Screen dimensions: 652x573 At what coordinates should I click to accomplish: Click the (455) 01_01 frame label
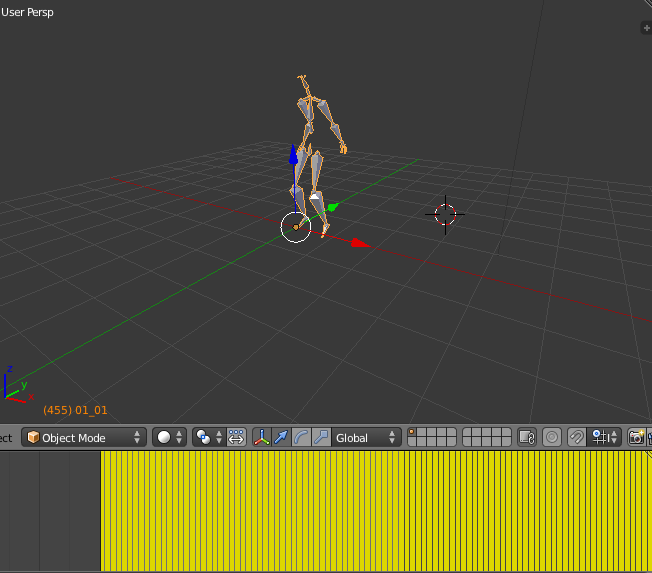(75, 410)
